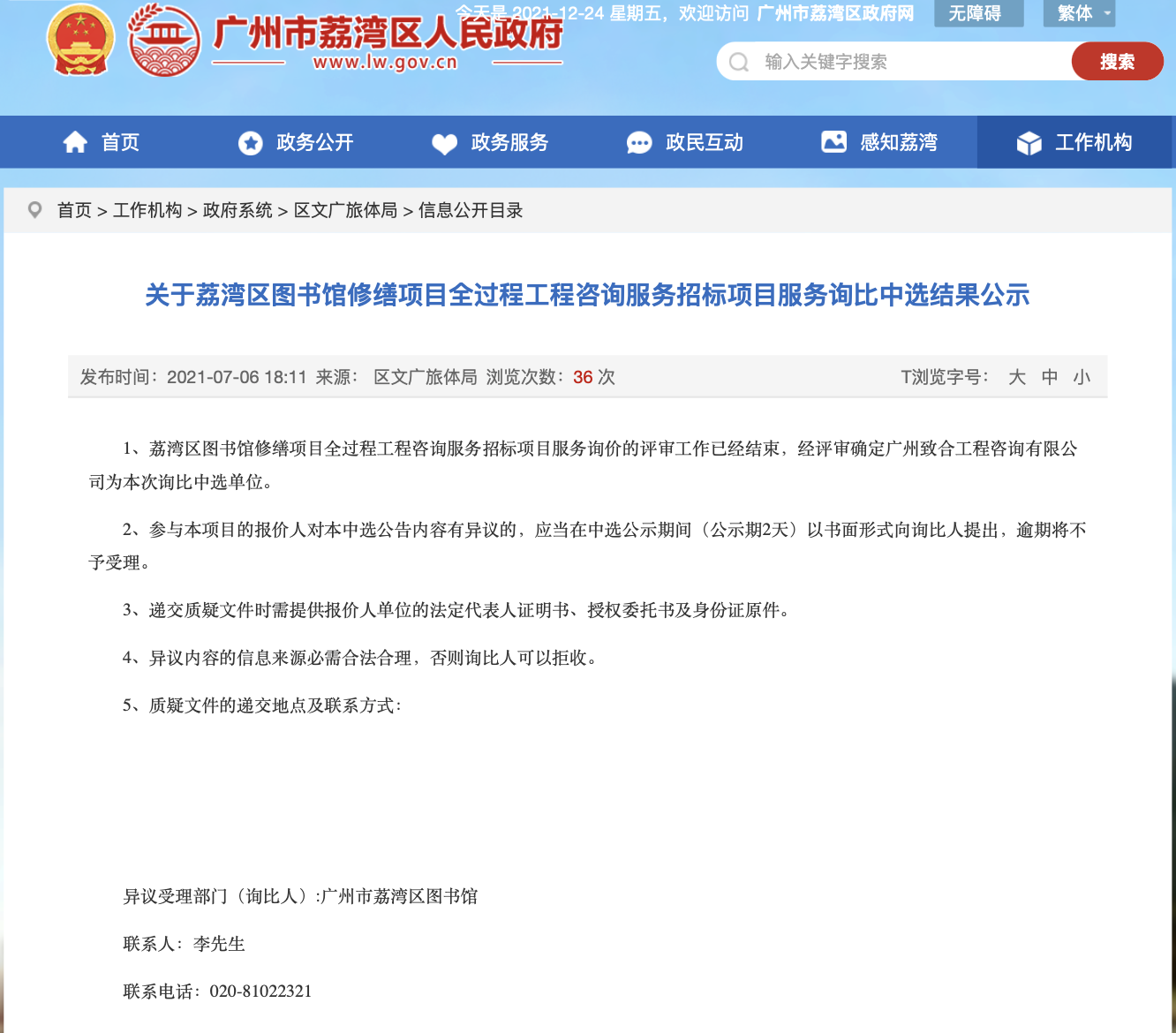Navigate via 政府系统 breadcrumb item
1176x1033 pixels.
[237, 210]
